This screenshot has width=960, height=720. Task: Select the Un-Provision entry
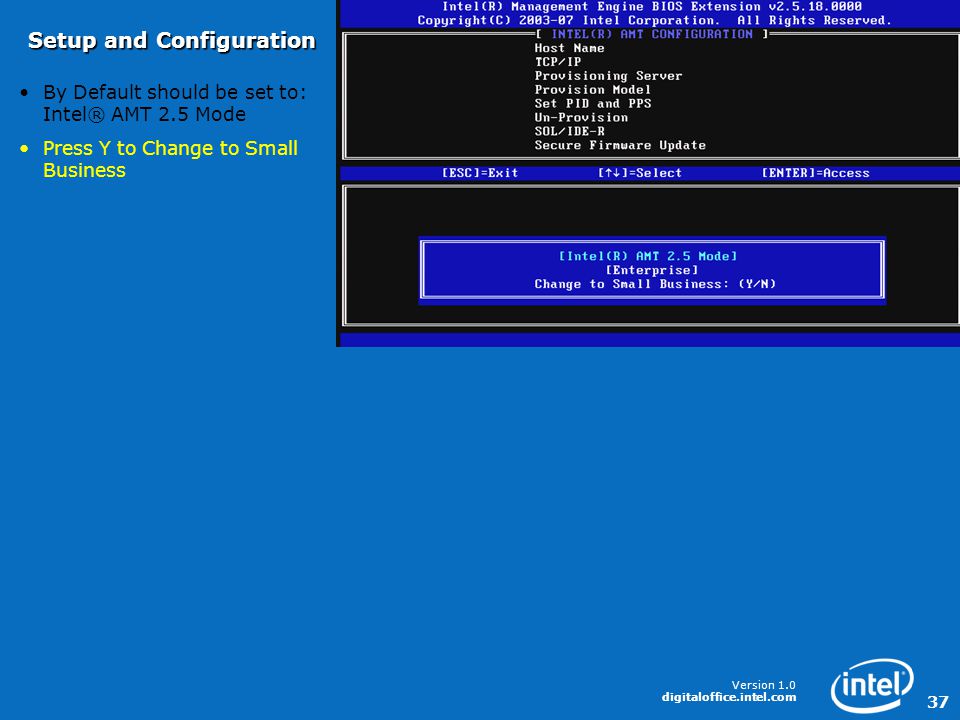click(581, 118)
